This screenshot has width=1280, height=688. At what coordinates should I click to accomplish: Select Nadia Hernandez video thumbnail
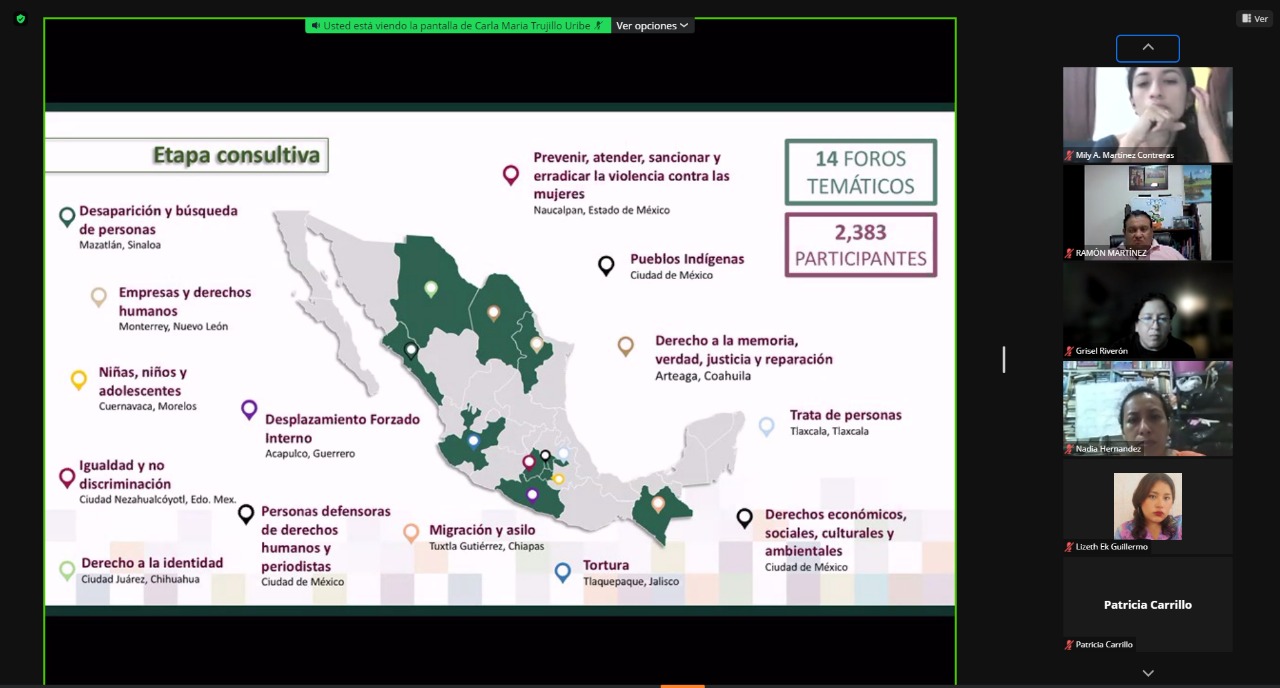(1148, 408)
